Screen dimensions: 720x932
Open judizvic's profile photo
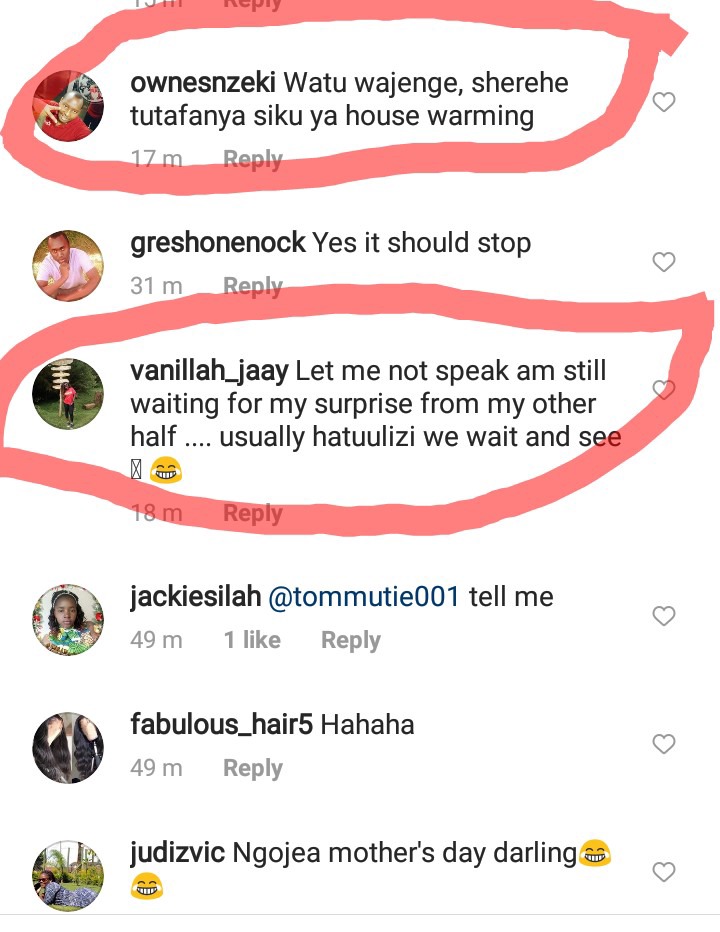(x=68, y=876)
